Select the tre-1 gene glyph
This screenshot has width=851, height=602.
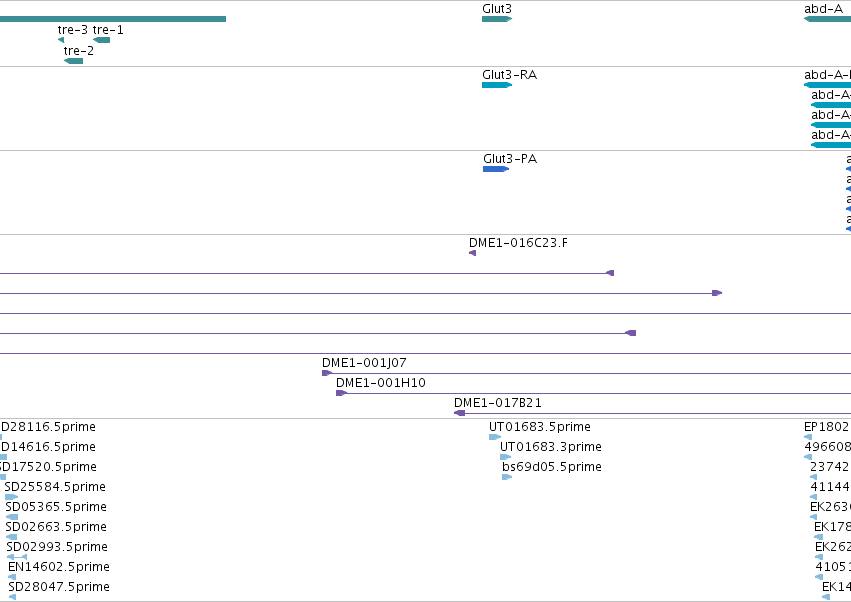tap(101, 40)
